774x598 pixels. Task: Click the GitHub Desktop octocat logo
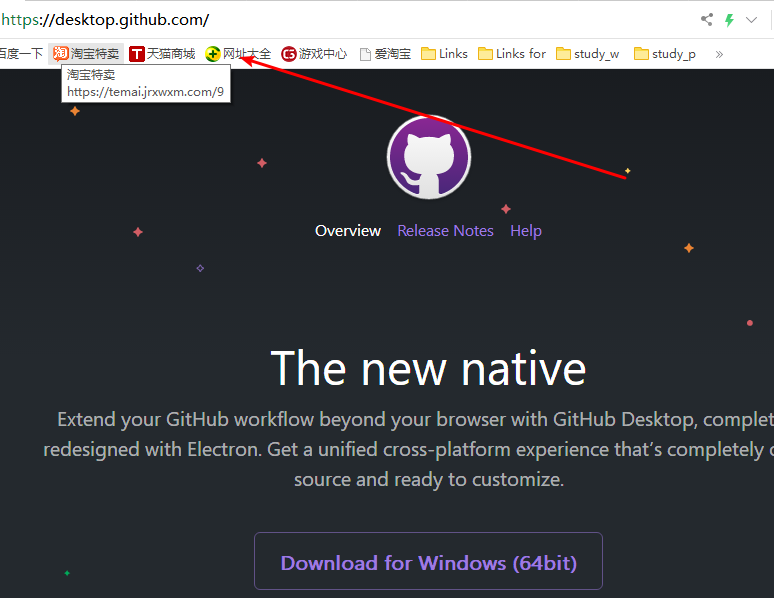pos(428,157)
